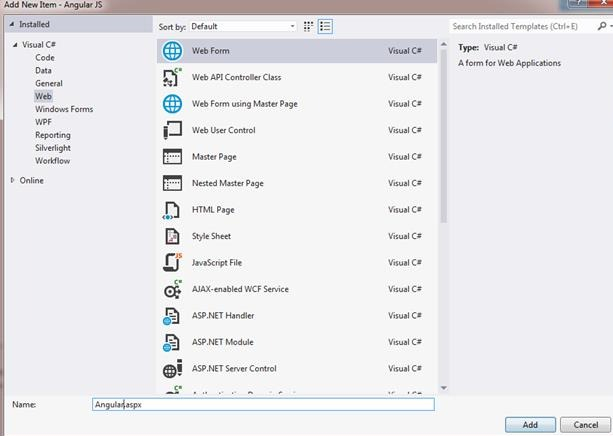Select 'HTML Page' template text
Viewport: 613px width, 436px height.
(x=213, y=210)
